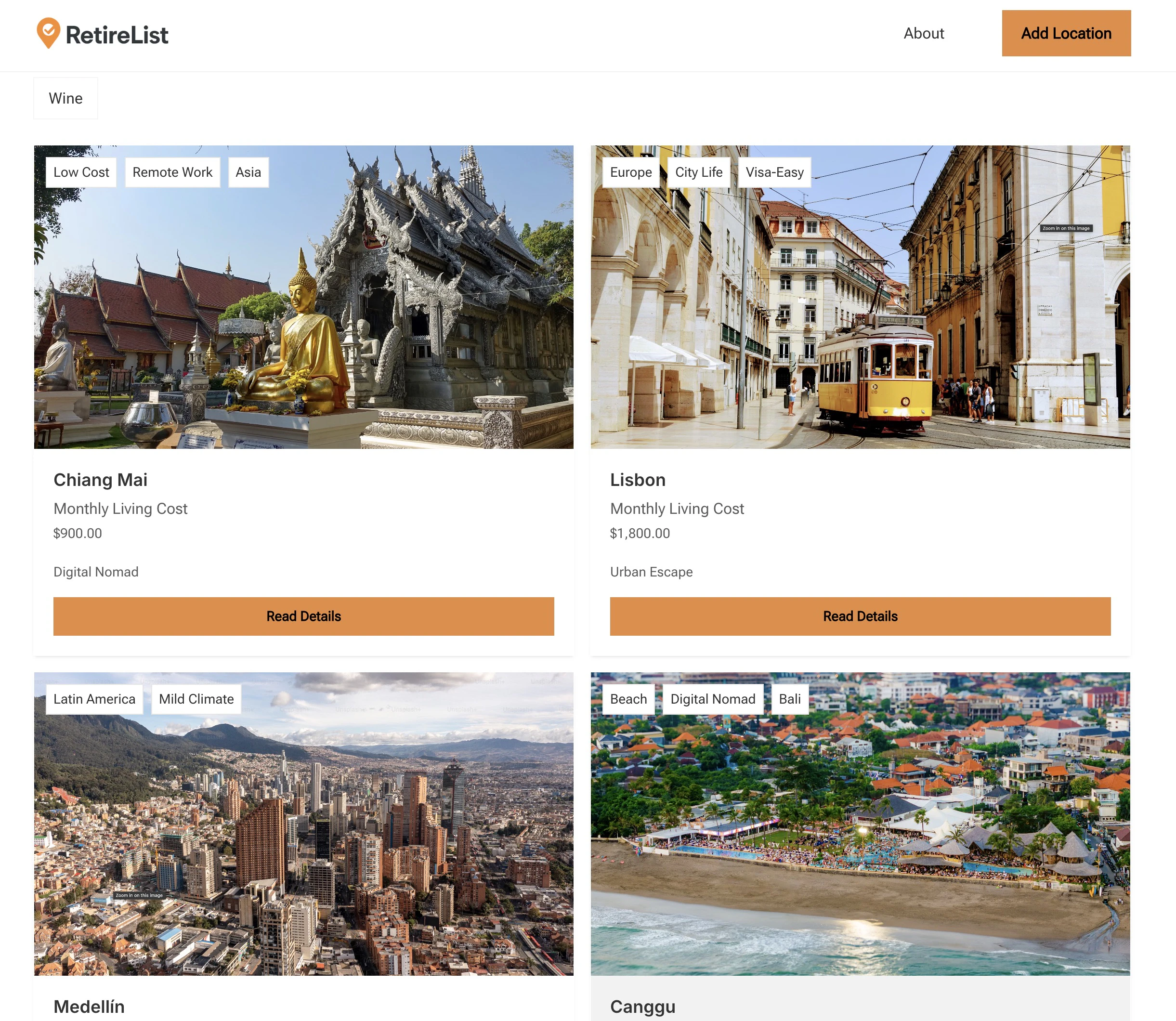This screenshot has width=1176, height=1021.
Task: Click the Lisbon title link
Action: pyautogui.click(x=637, y=480)
